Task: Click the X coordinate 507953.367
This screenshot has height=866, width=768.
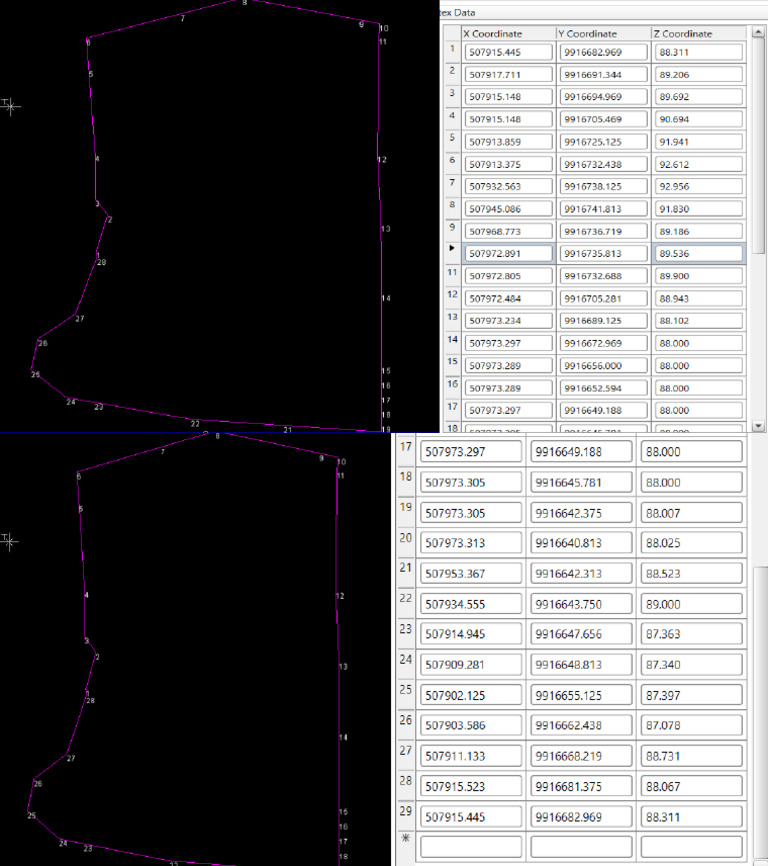Action: tap(471, 574)
